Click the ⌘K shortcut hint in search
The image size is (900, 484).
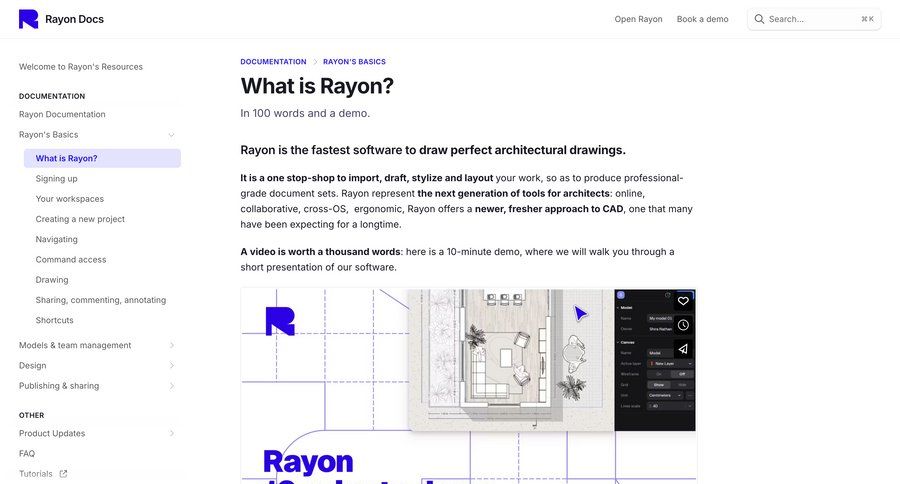[x=867, y=19]
